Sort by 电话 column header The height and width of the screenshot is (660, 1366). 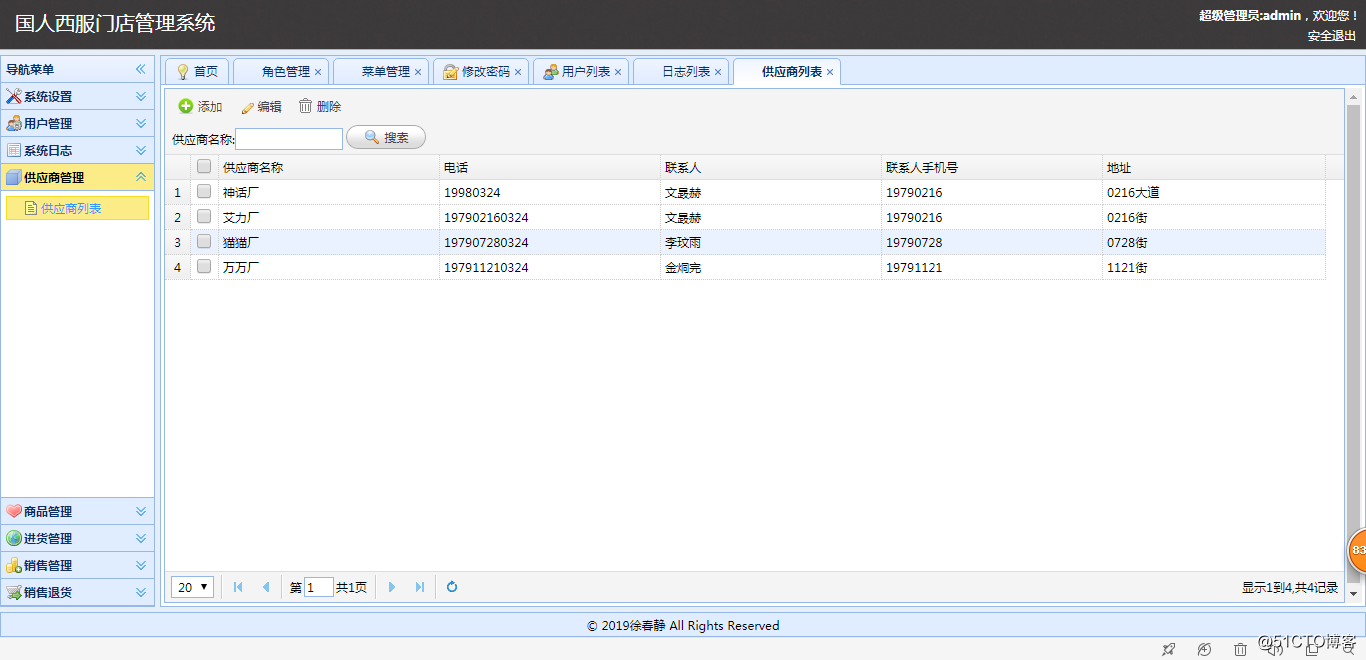point(550,167)
